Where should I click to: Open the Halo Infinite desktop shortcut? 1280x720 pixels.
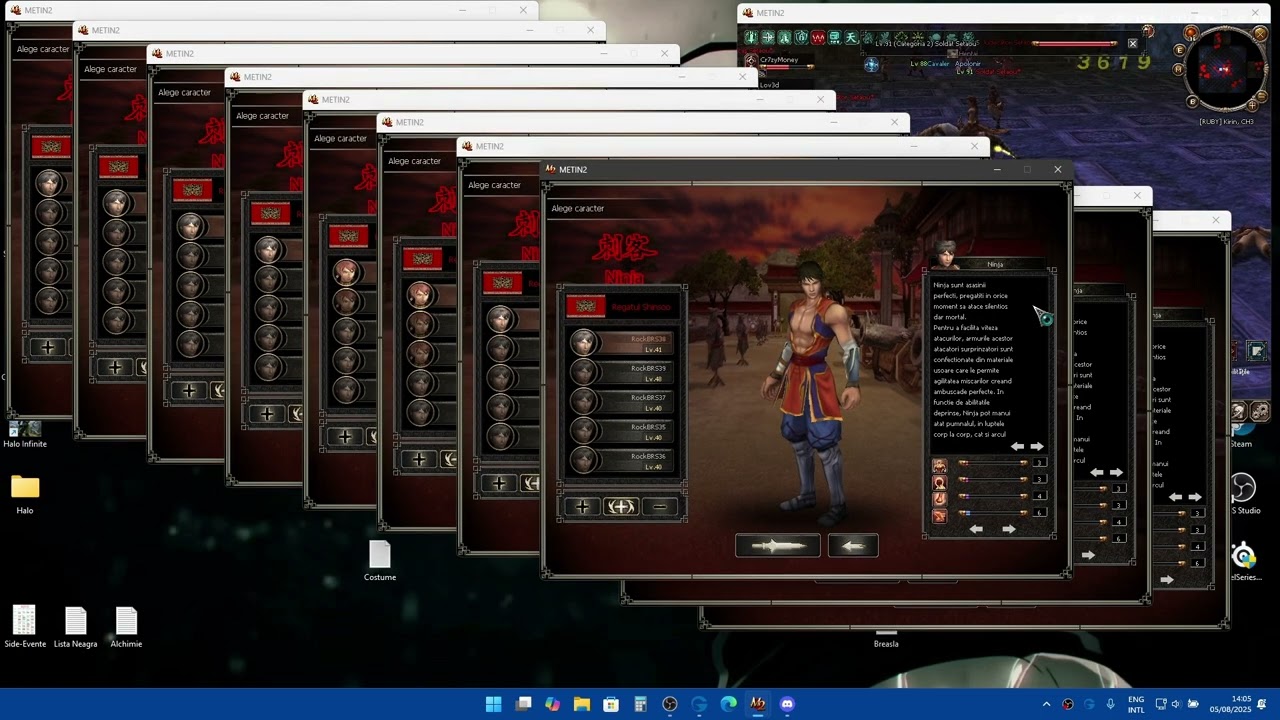(x=25, y=433)
